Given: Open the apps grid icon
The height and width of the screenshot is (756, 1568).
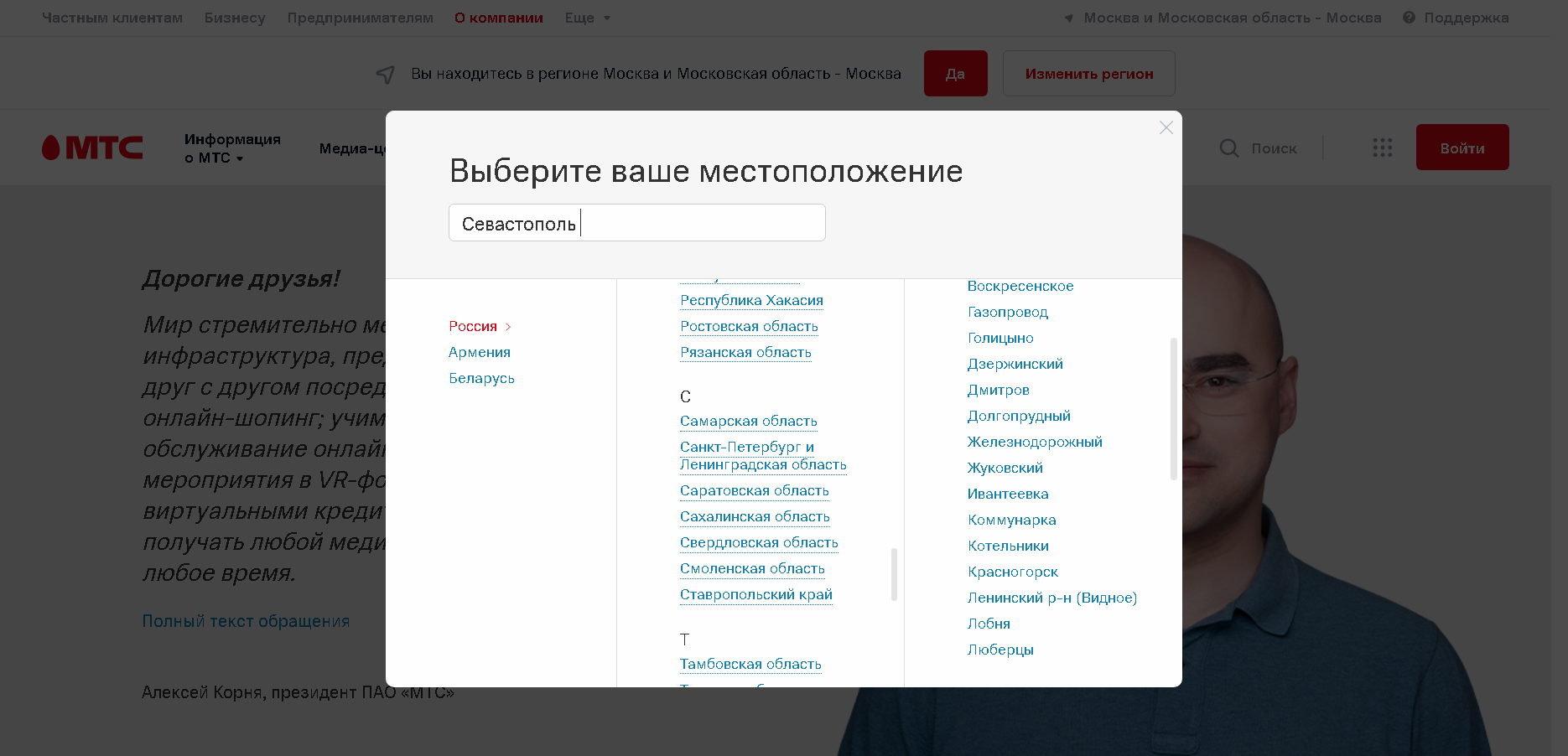Looking at the screenshot, I should click(x=1382, y=148).
